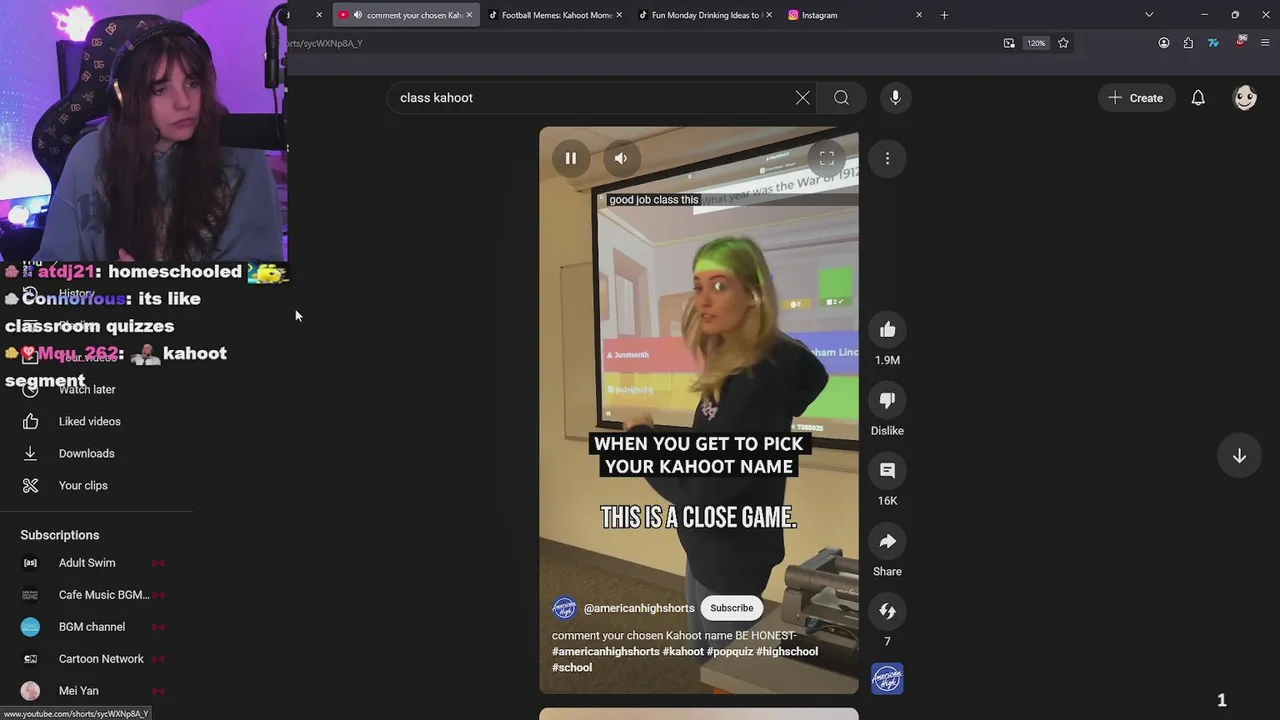The height and width of the screenshot is (720, 1280).
Task: Open the Remix option showing 7
Action: point(887,611)
